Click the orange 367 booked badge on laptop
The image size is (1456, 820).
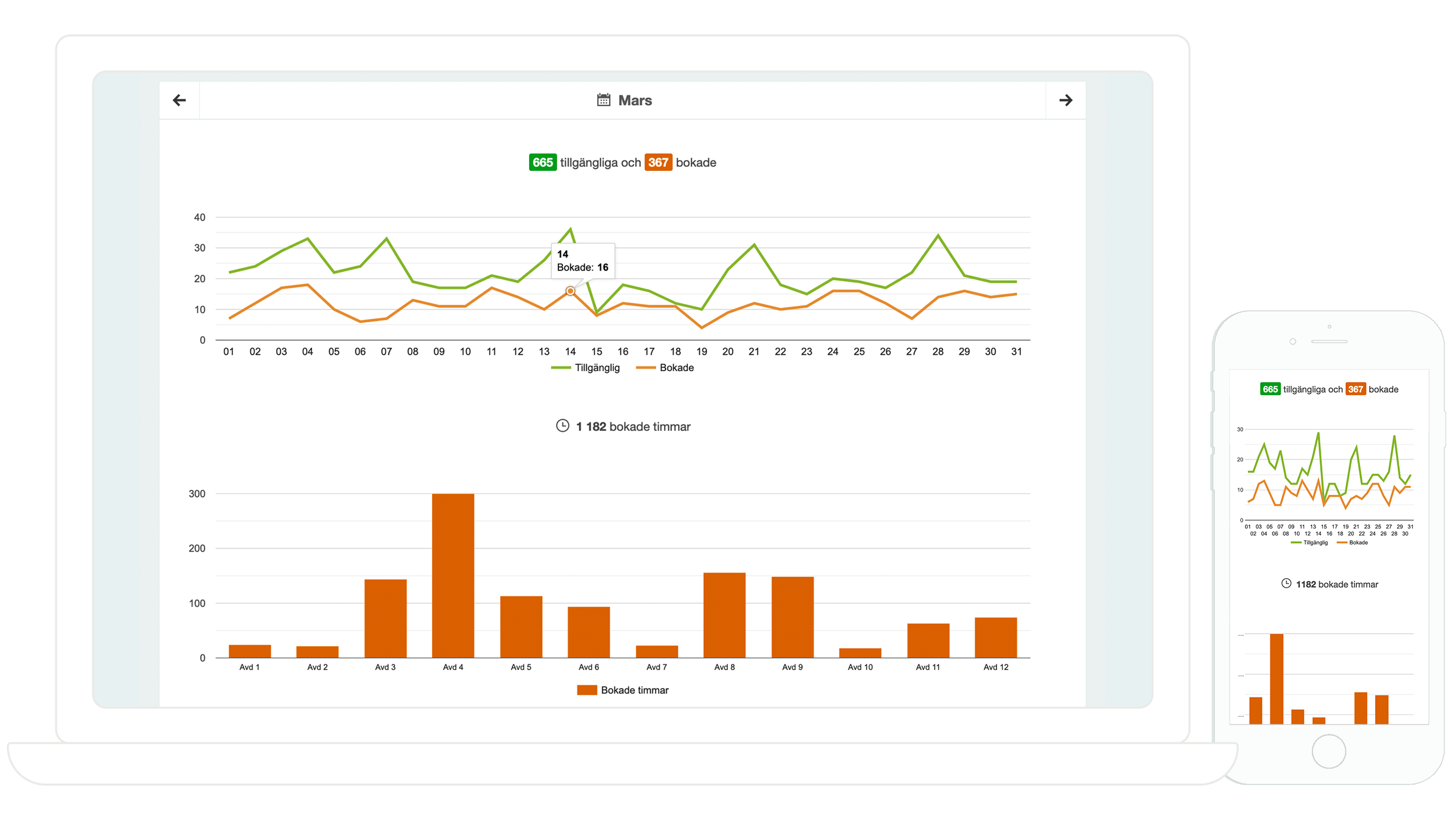658,162
